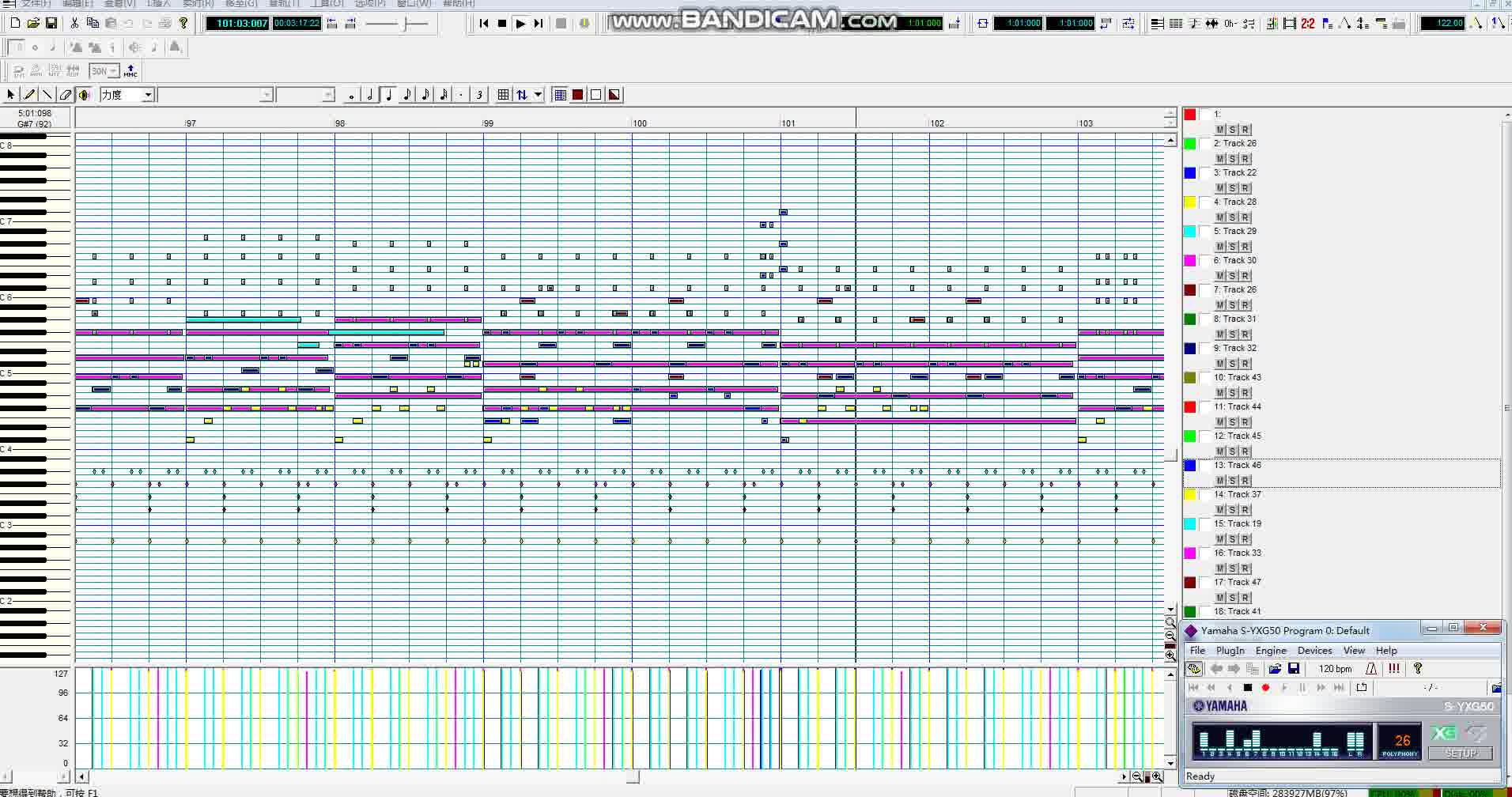This screenshot has height=797, width=1512.
Task: Save the project with the floppy icon
Action: (51, 24)
